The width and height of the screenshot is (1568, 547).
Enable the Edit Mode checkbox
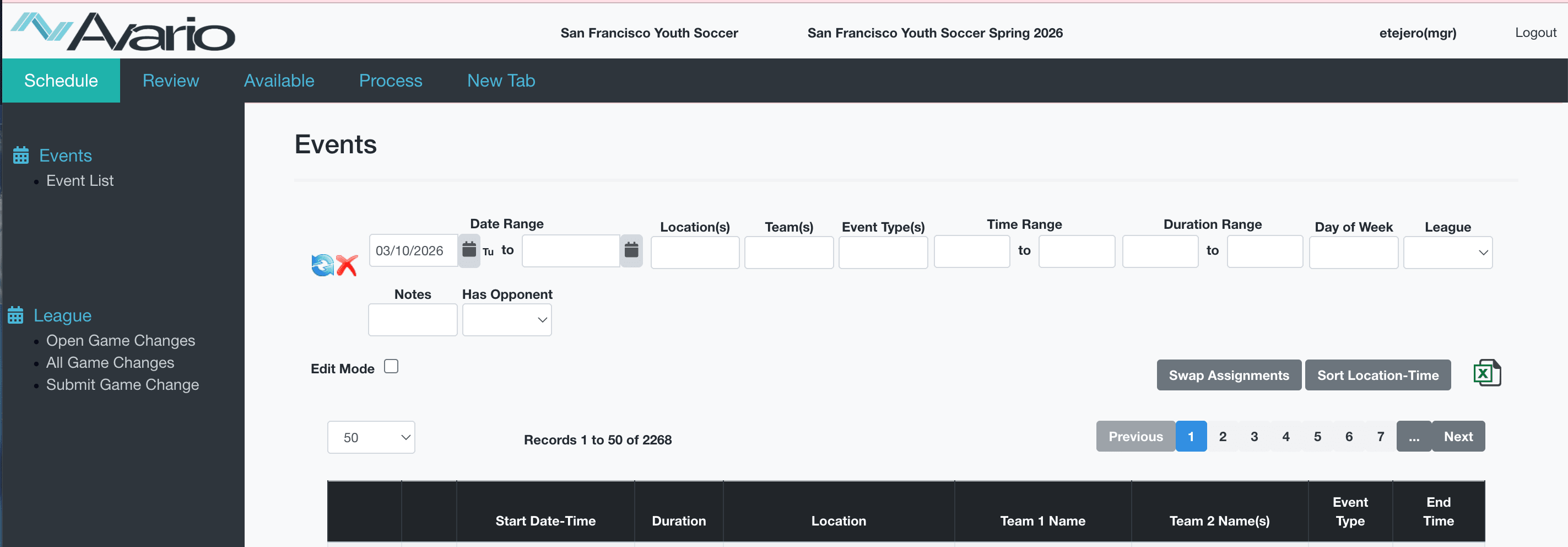(391, 367)
